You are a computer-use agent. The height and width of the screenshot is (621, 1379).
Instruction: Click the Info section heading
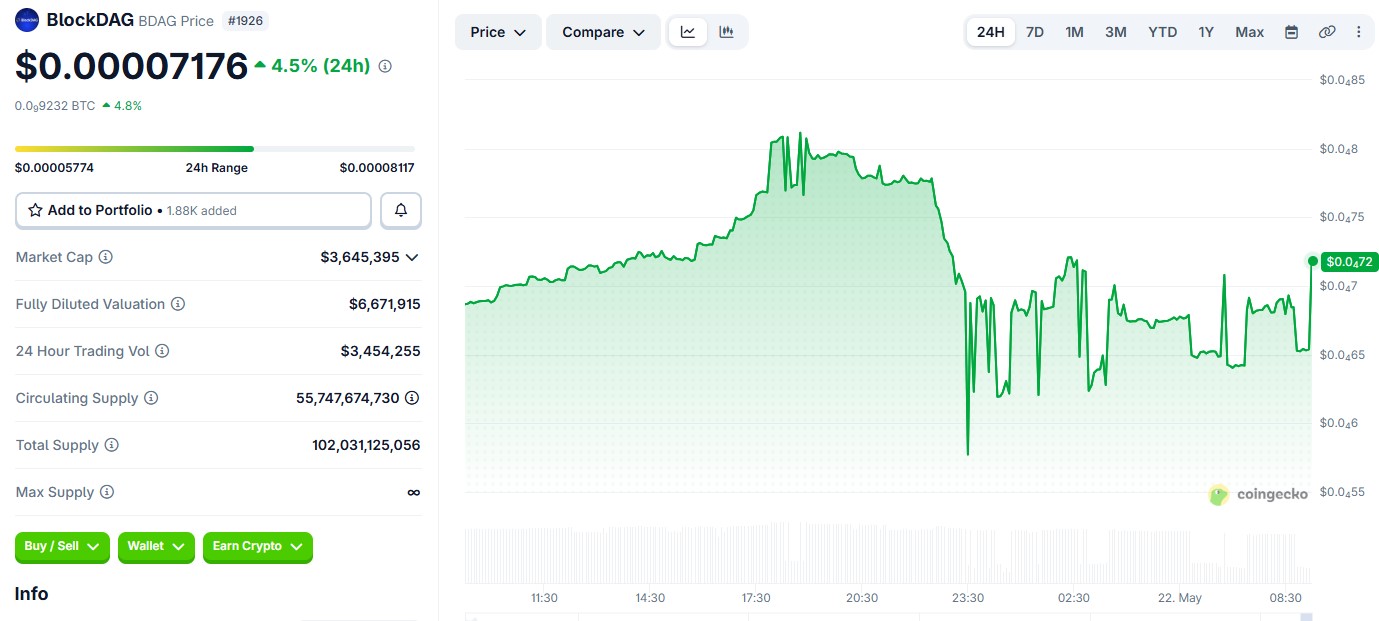point(31,594)
